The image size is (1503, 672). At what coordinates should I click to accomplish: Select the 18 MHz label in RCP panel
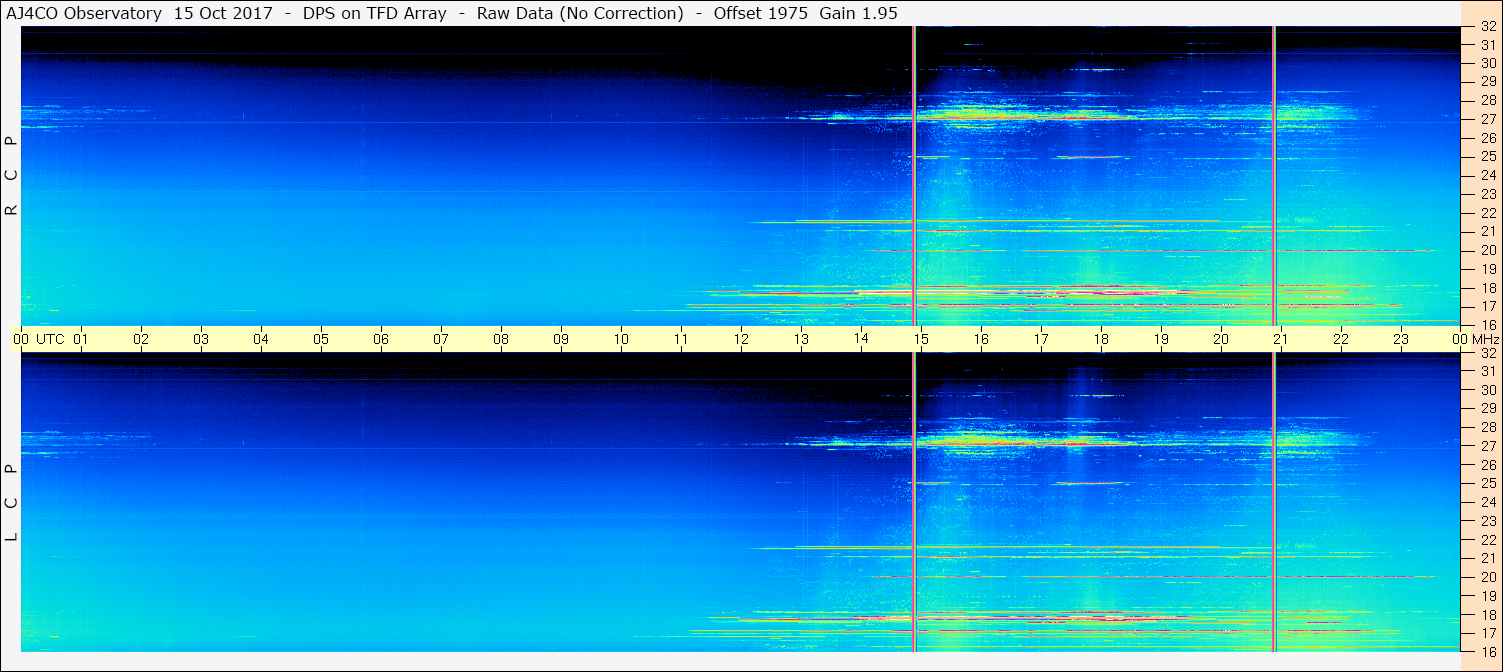[x=1487, y=288]
